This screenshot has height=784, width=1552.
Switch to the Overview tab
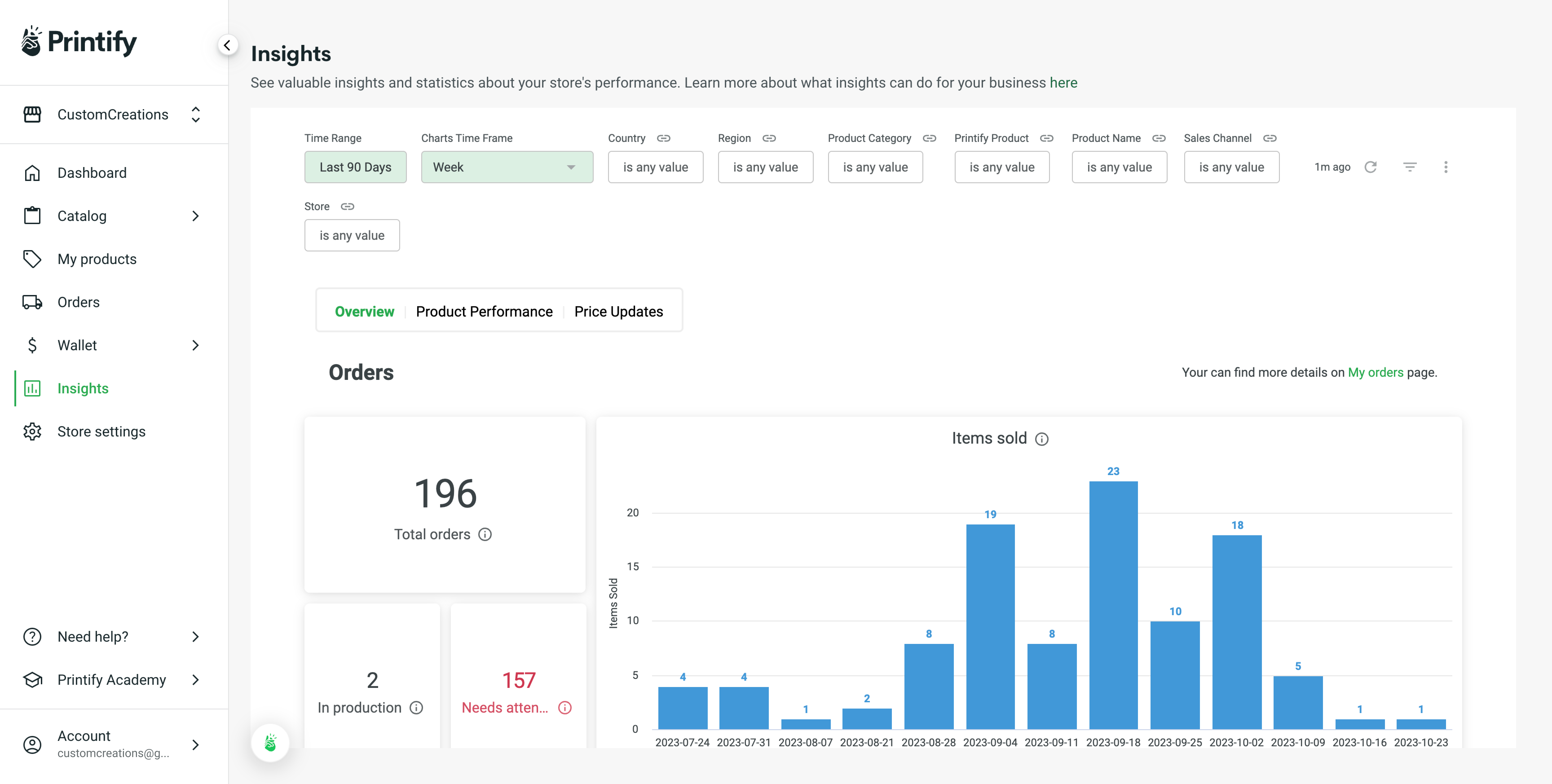pyautogui.click(x=364, y=312)
